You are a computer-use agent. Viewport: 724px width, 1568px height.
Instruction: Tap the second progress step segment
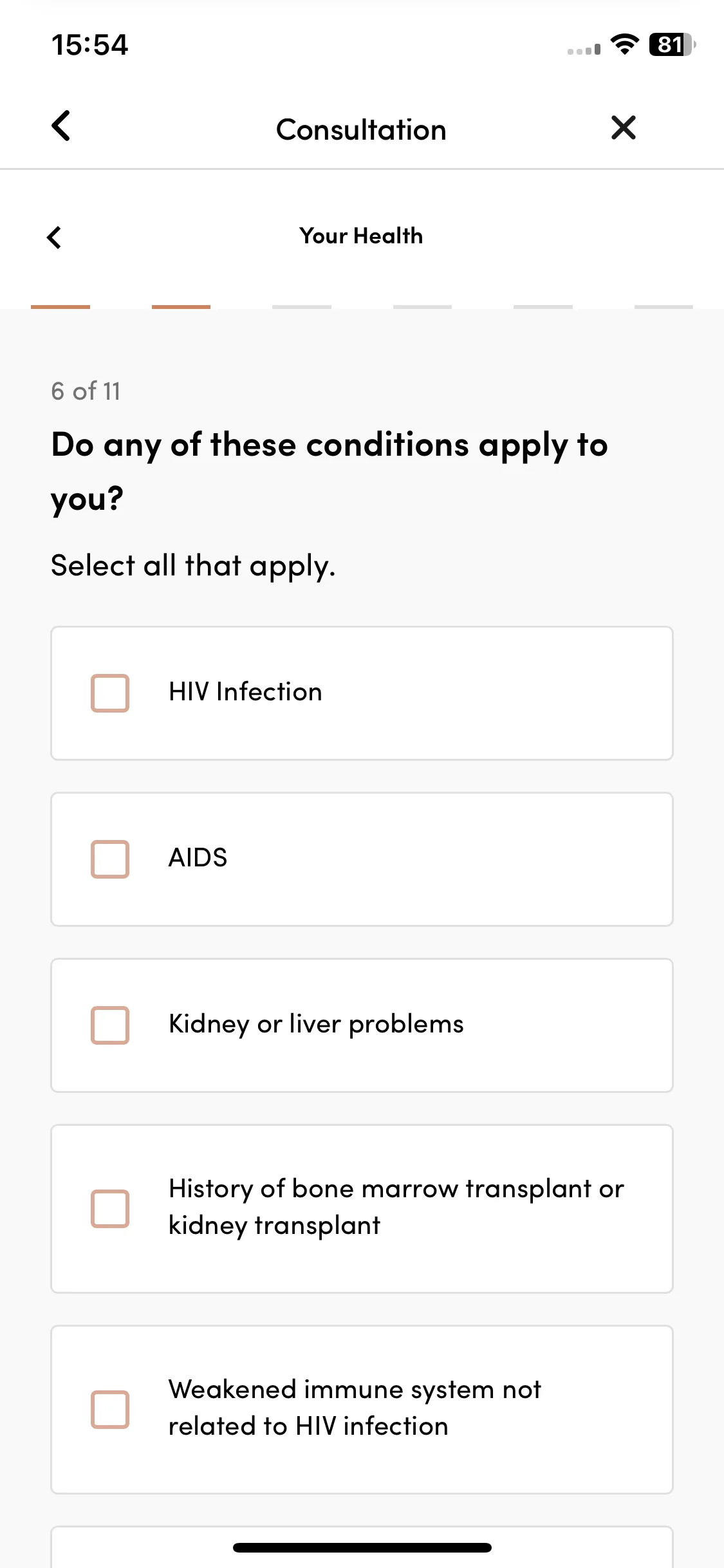(x=181, y=307)
